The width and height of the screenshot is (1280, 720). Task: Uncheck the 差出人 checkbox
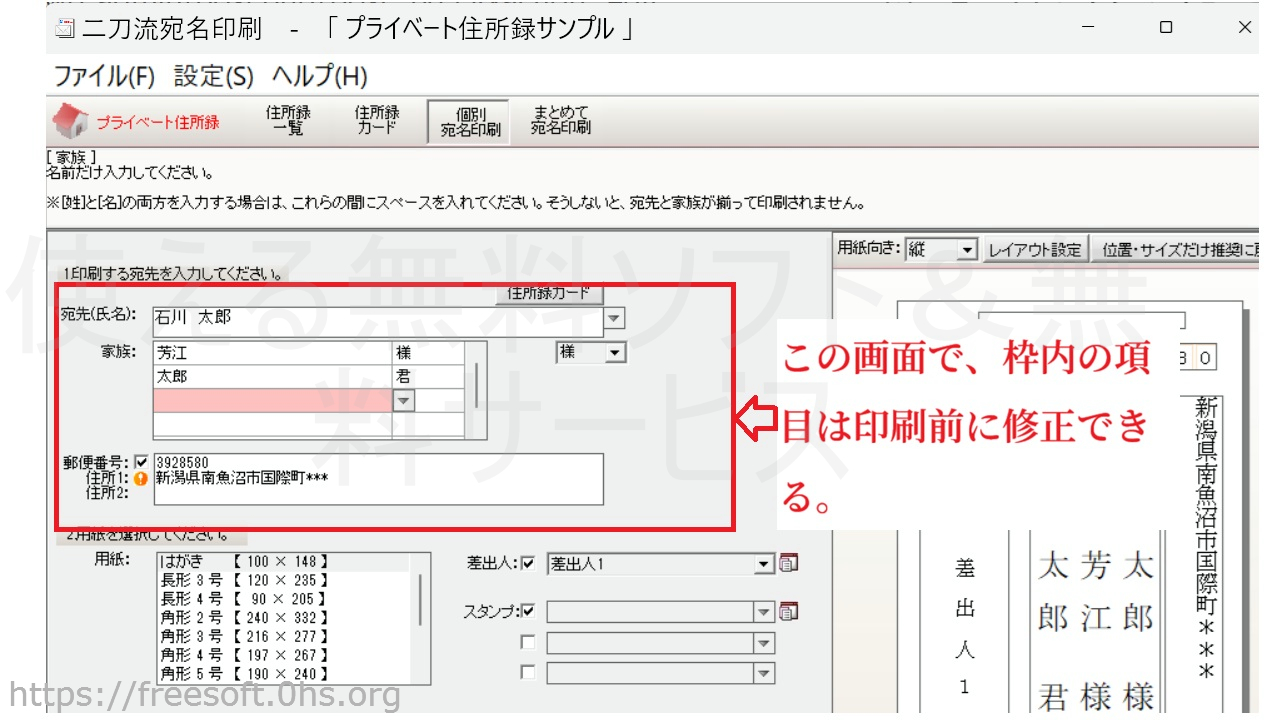pos(528,563)
